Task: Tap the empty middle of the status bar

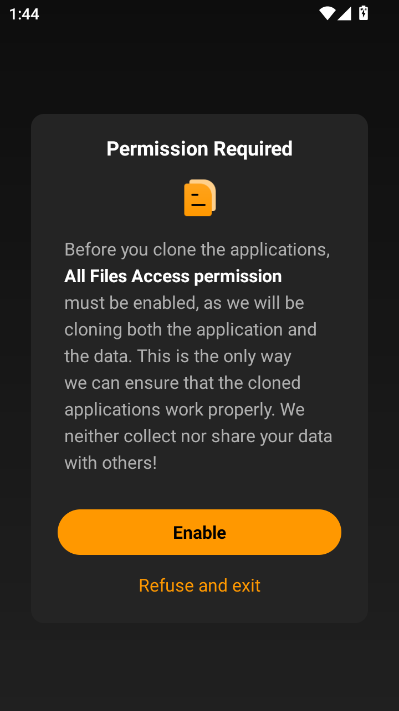Action: click(179, 14)
